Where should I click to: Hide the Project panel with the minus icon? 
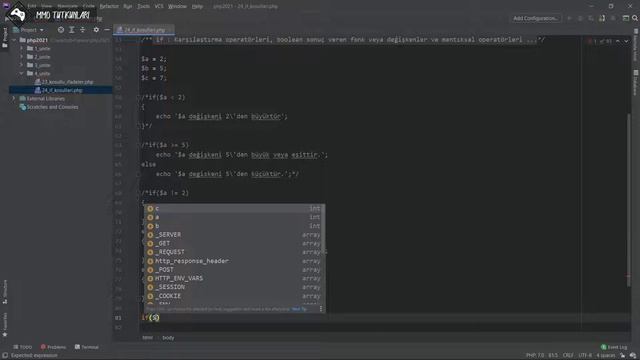(107, 30)
